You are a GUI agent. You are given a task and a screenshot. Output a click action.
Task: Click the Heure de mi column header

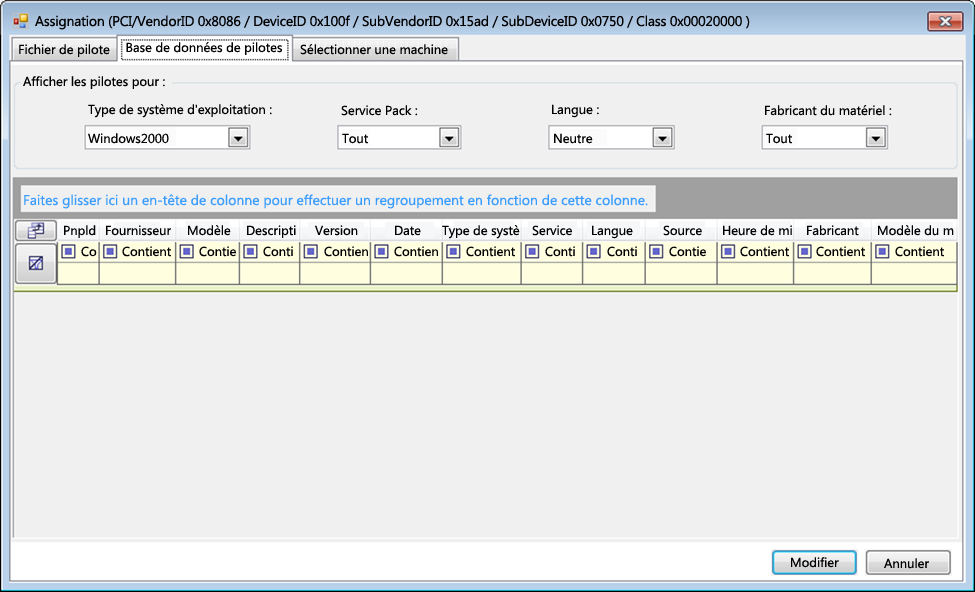[756, 231]
